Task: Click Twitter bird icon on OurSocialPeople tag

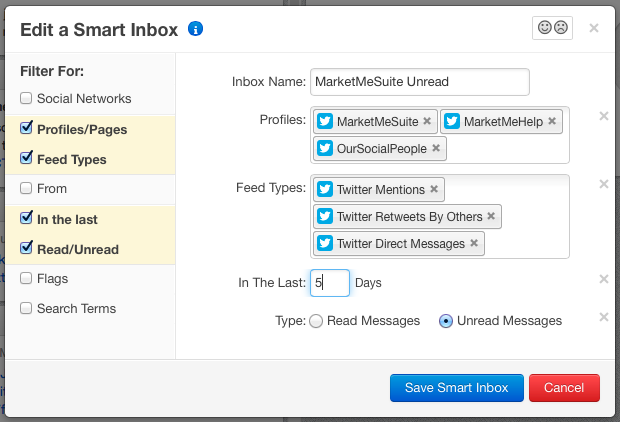Action: [325, 148]
